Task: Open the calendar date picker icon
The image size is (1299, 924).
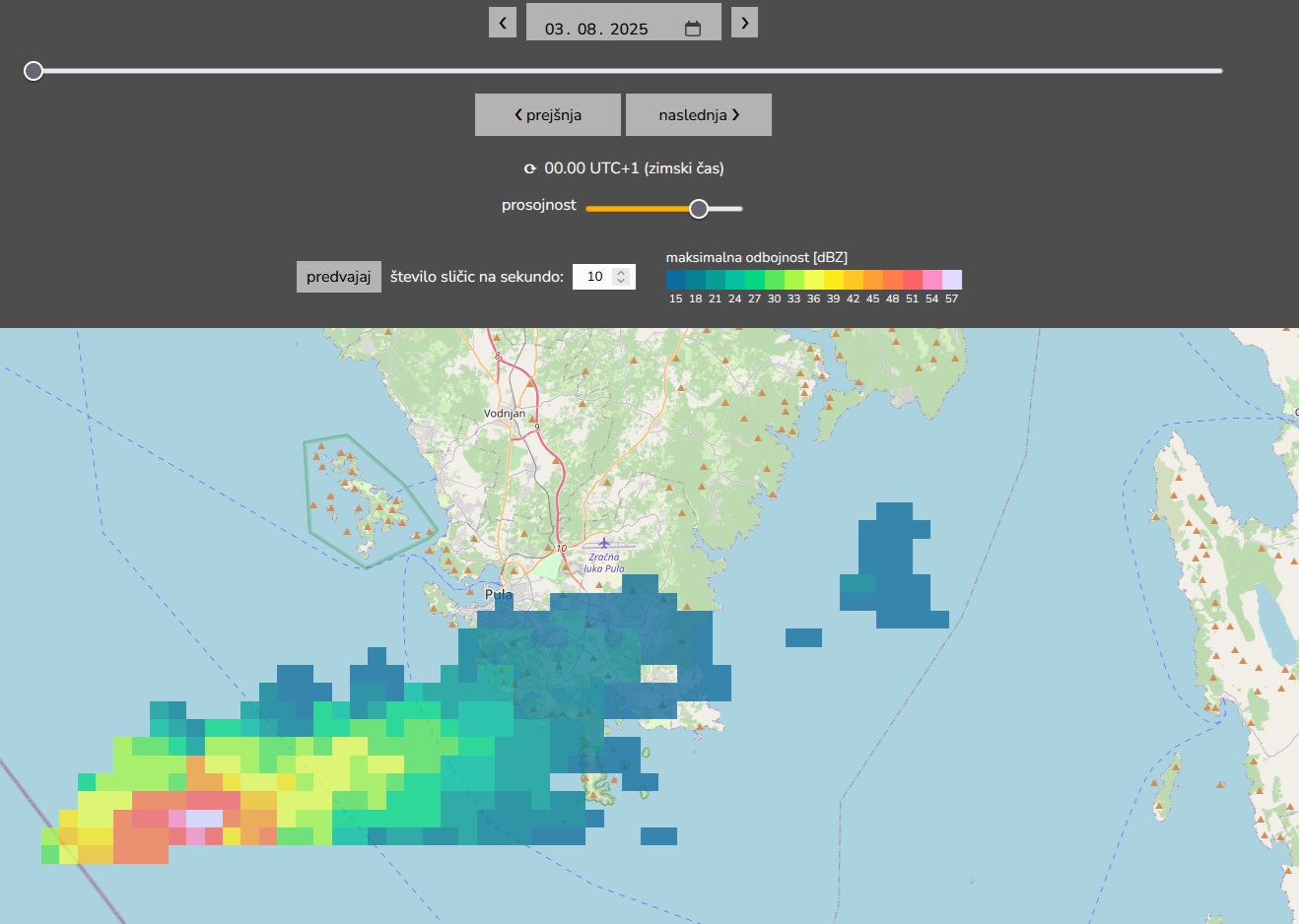Action: point(693,29)
